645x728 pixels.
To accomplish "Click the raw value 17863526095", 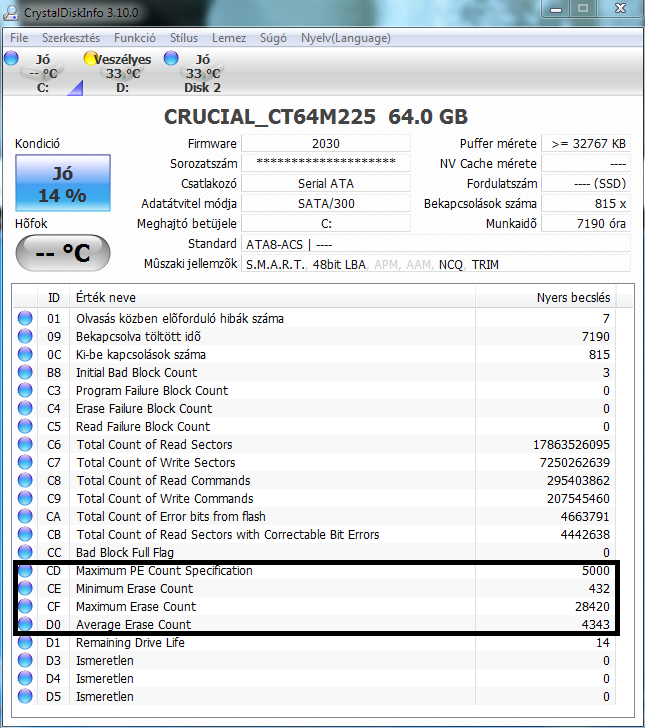I will click(571, 445).
